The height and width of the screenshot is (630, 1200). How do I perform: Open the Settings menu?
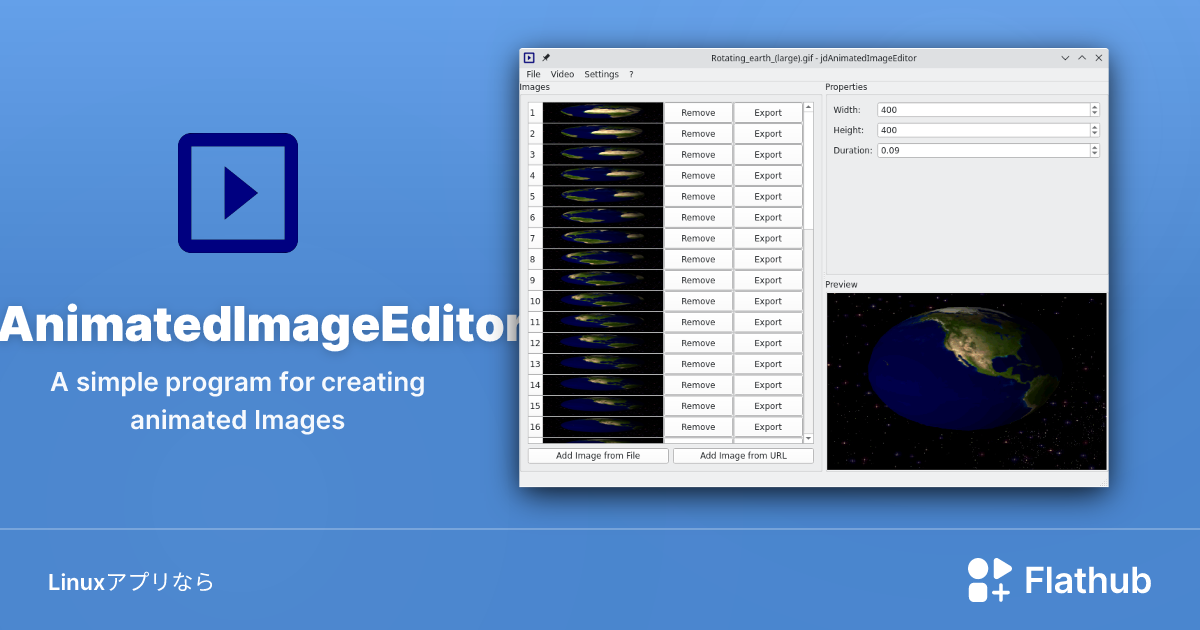tap(600, 73)
